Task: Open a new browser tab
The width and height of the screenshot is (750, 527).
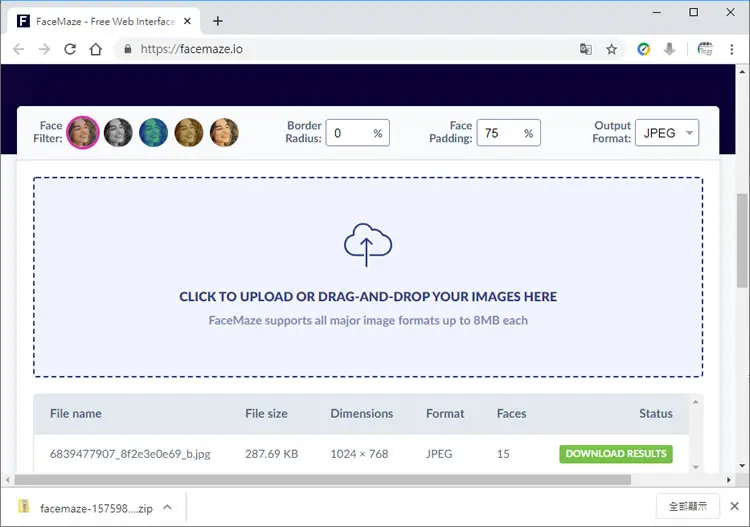Action: (x=218, y=21)
